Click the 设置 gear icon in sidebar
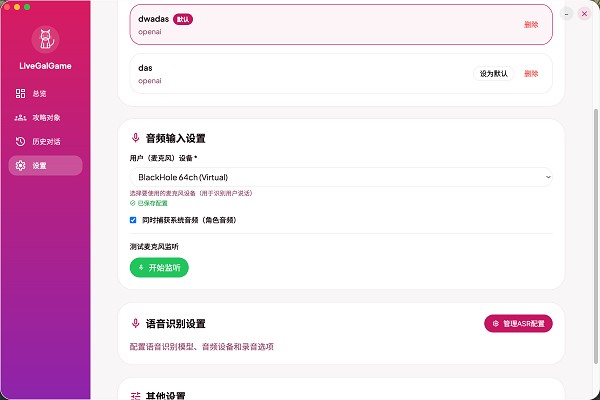Image resolution: width=600 pixels, height=400 pixels. click(21, 166)
